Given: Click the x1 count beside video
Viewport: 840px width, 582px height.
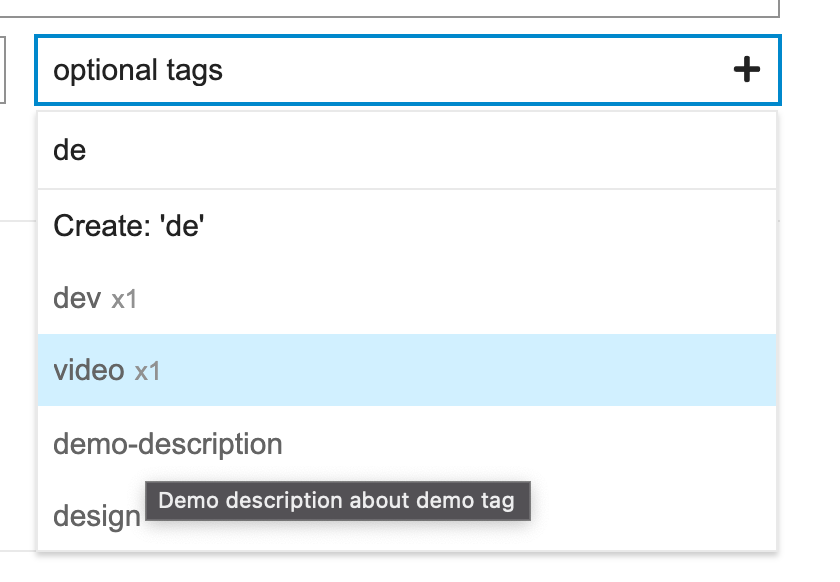Looking at the screenshot, I should point(147,371).
